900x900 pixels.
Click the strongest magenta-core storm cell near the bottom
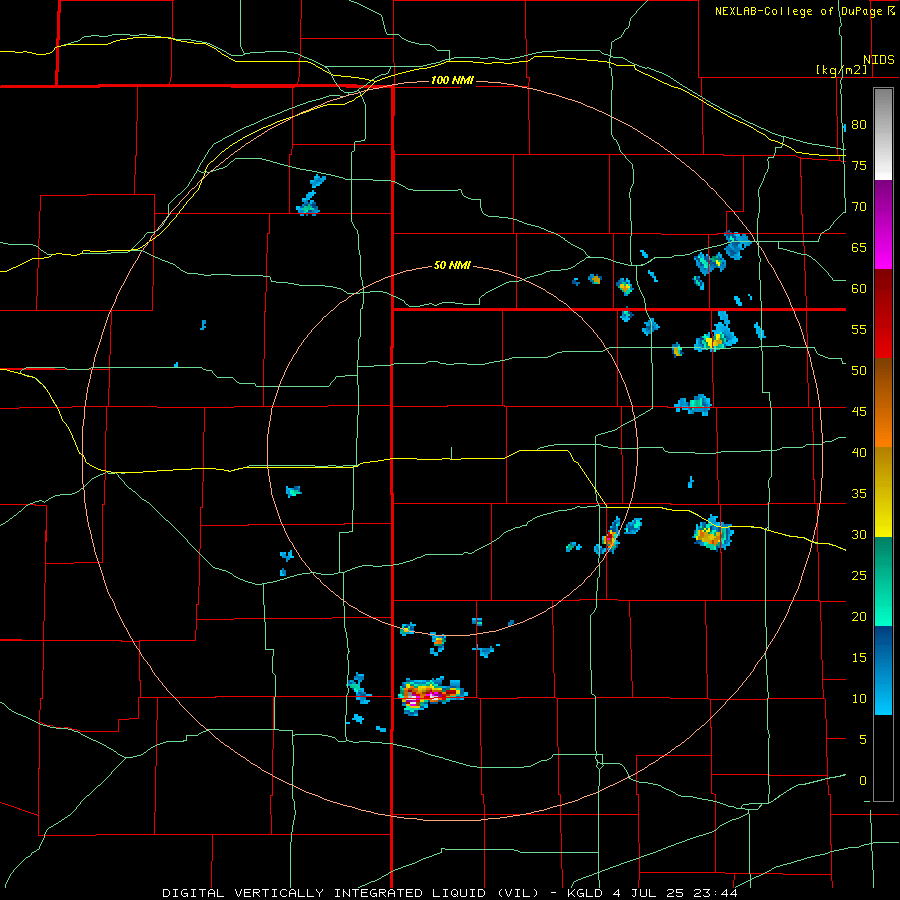[x=432, y=695]
